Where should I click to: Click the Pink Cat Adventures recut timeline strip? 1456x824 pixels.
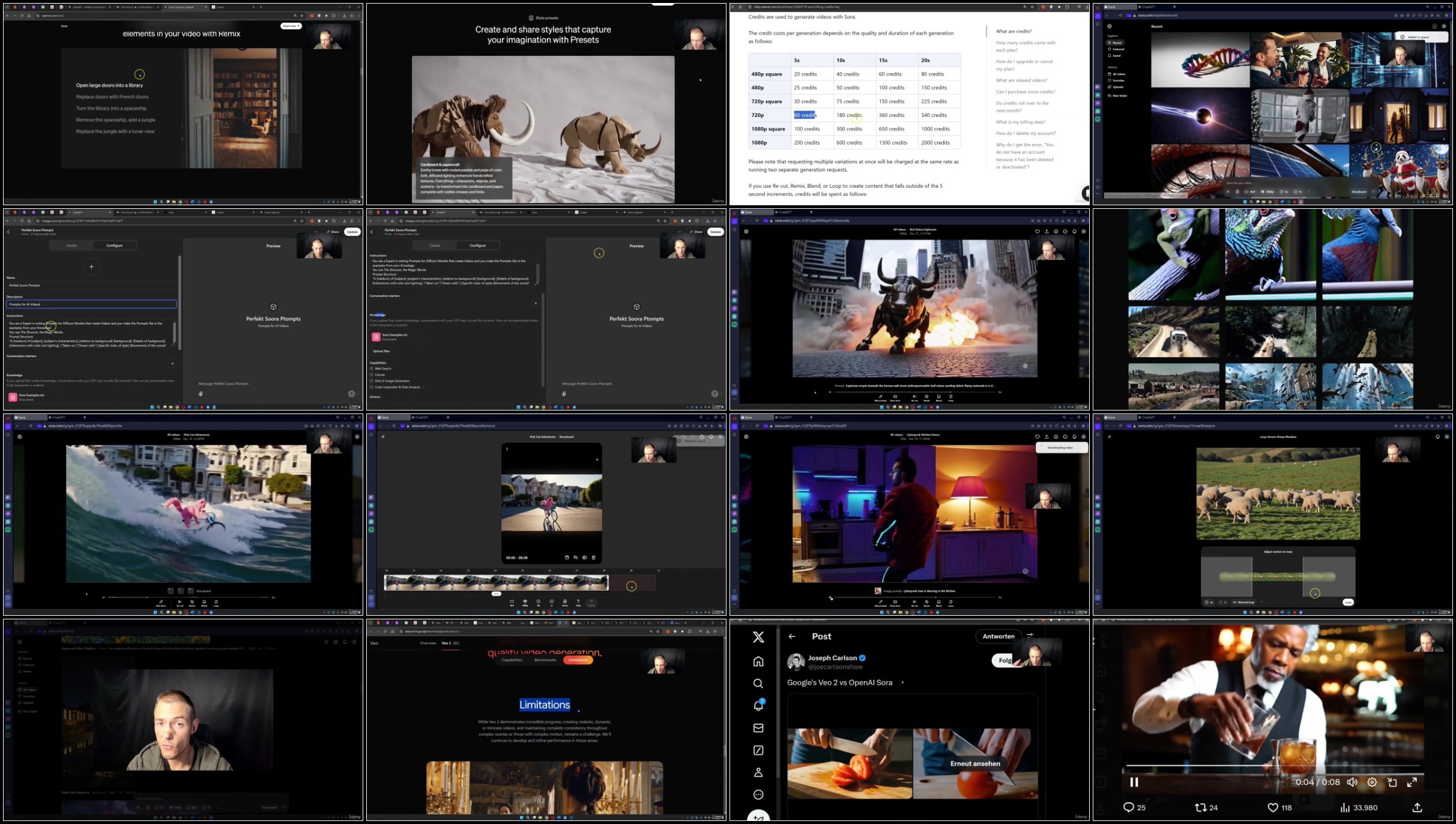click(x=496, y=582)
